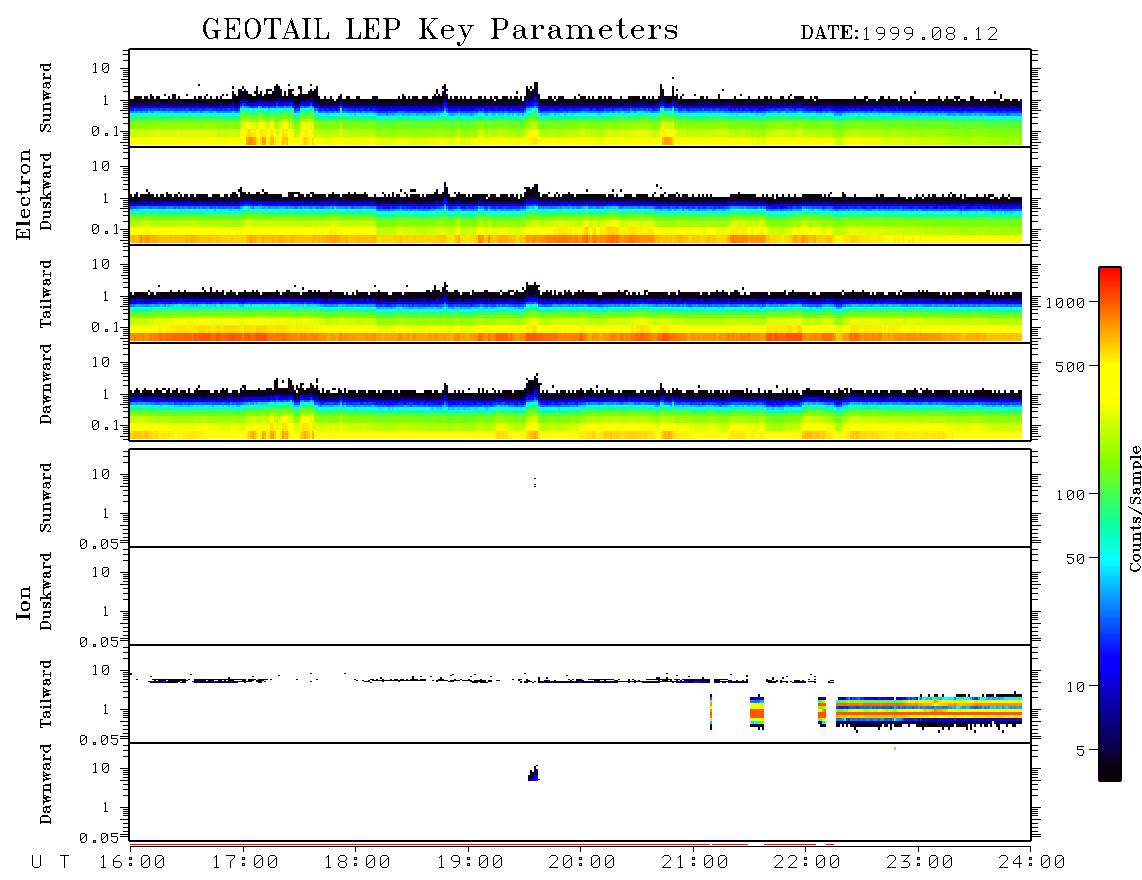Click the "24:00" time axis label
Screen dimensions: 1142x880
coord(1032,863)
